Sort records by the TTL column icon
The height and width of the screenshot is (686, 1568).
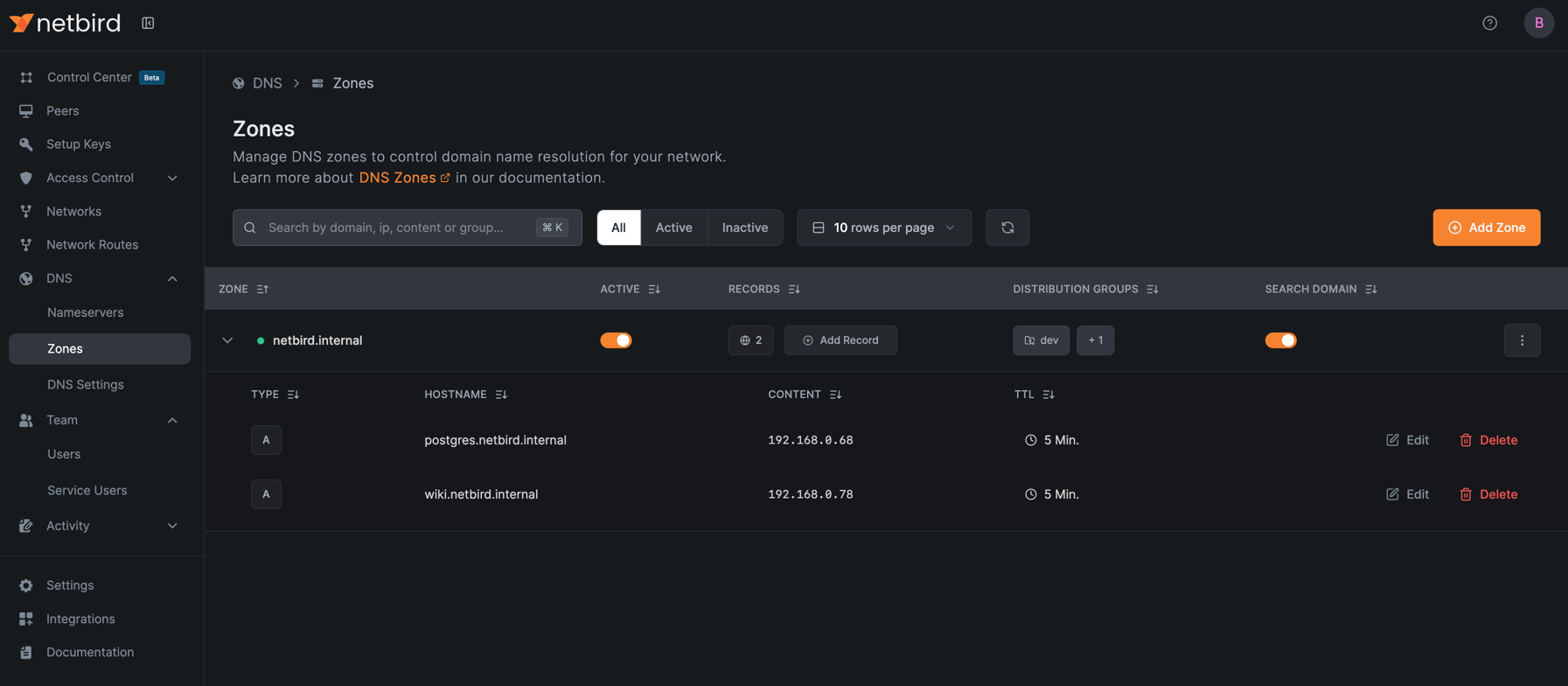click(x=1048, y=395)
